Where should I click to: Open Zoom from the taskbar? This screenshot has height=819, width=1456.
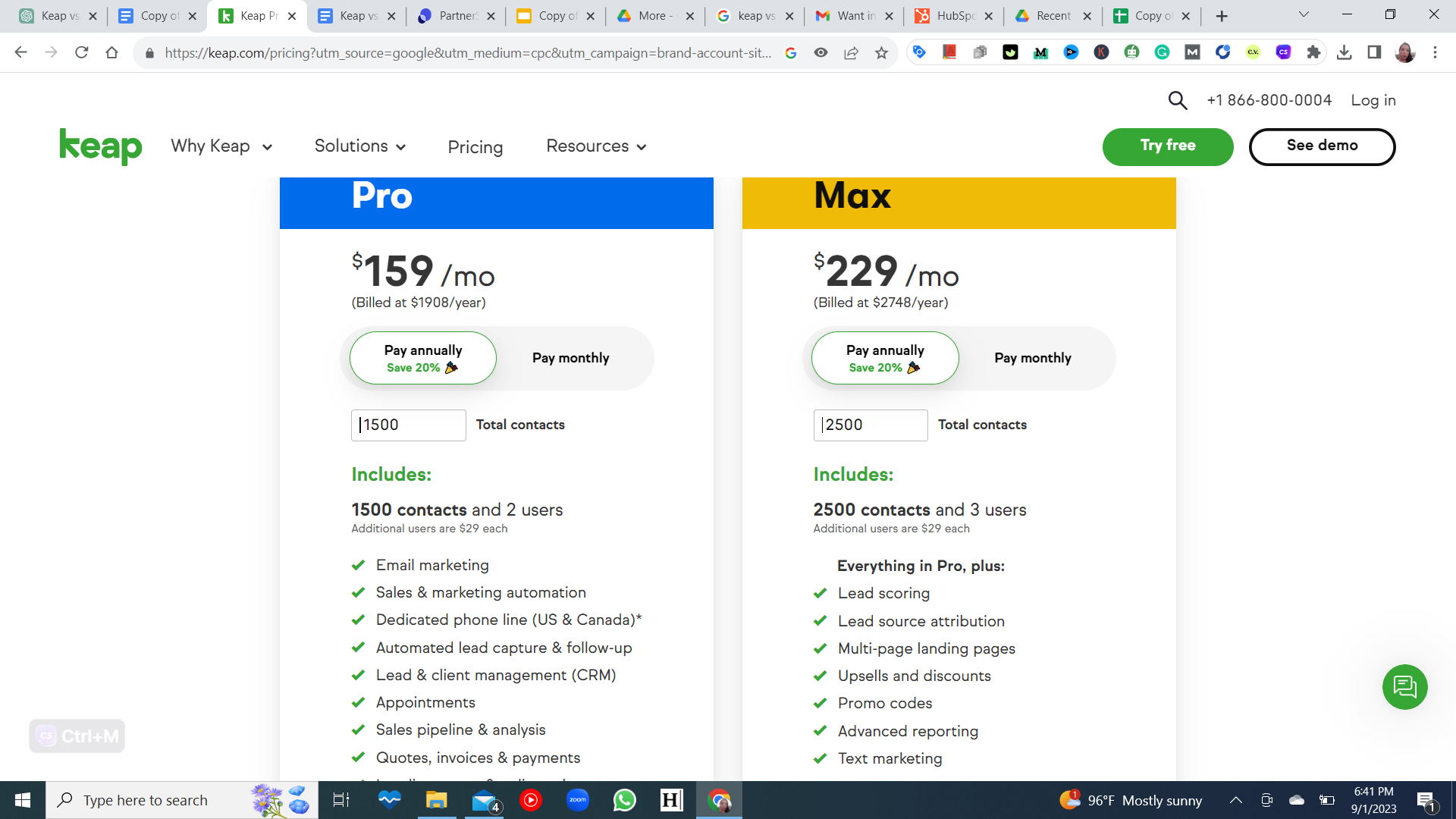pos(577,800)
